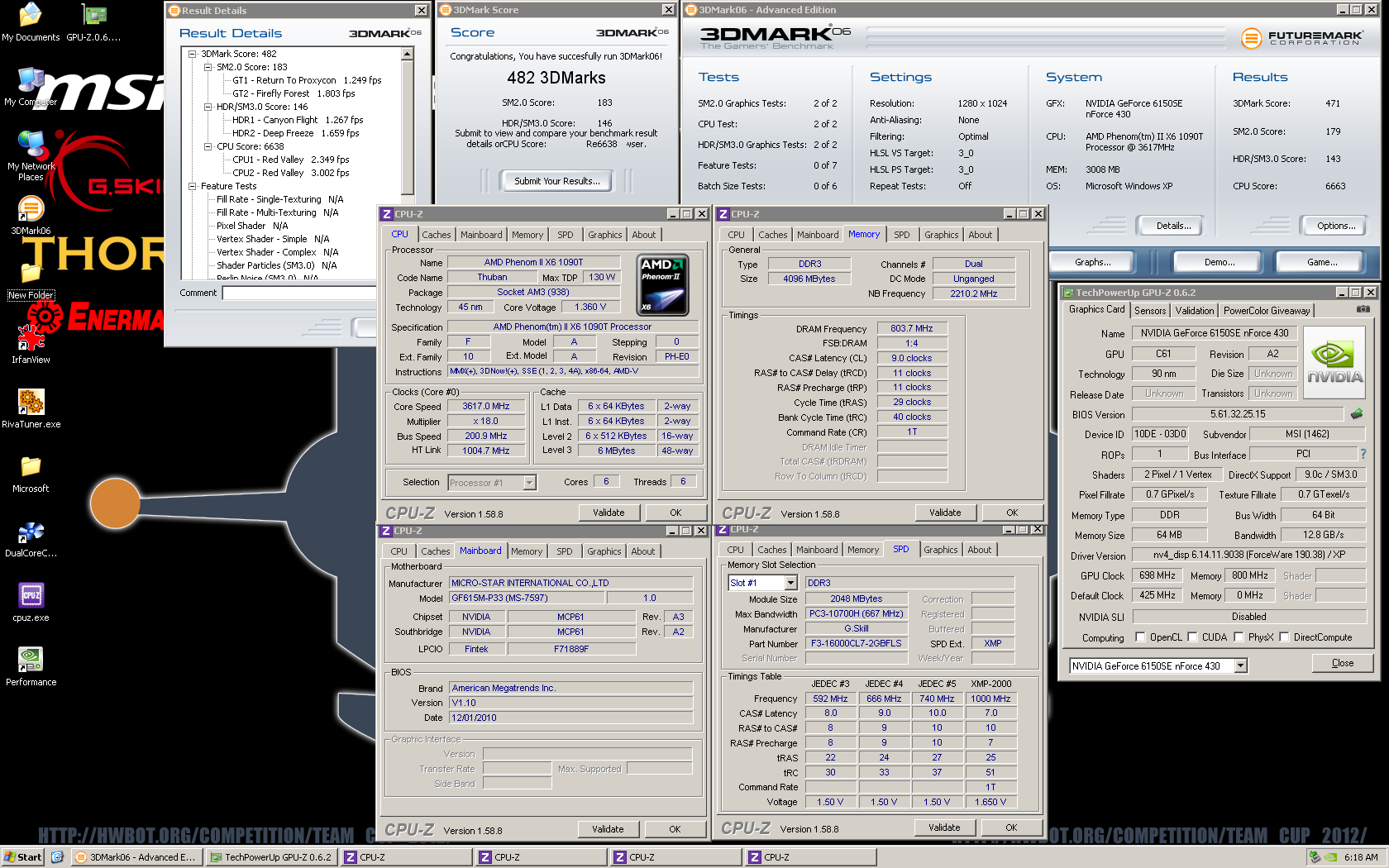The width and height of the screenshot is (1389, 868).
Task: Open the PowerColor Giveaway tab in GPU-Z
Action: click(1267, 311)
